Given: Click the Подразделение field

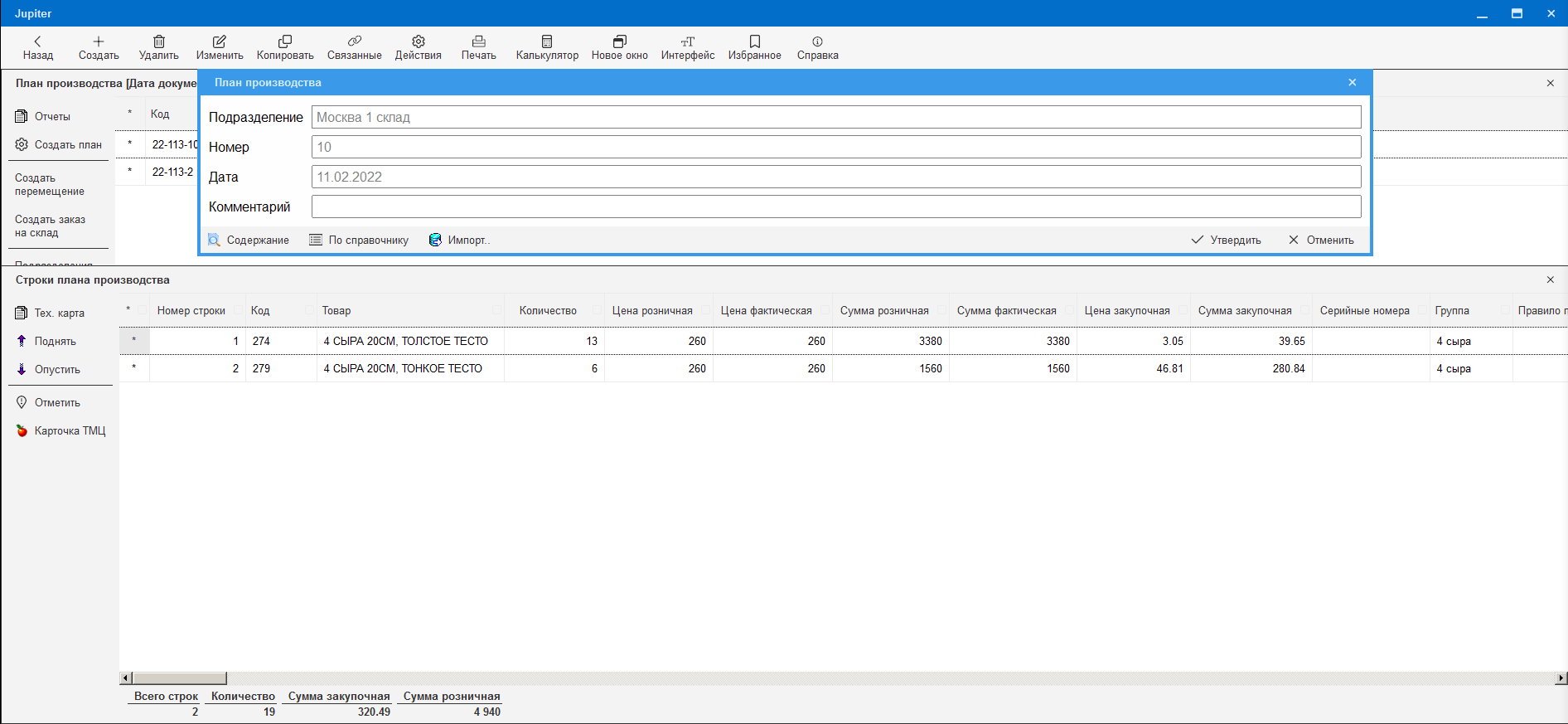Looking at the screenshot, I should point(836,117).
